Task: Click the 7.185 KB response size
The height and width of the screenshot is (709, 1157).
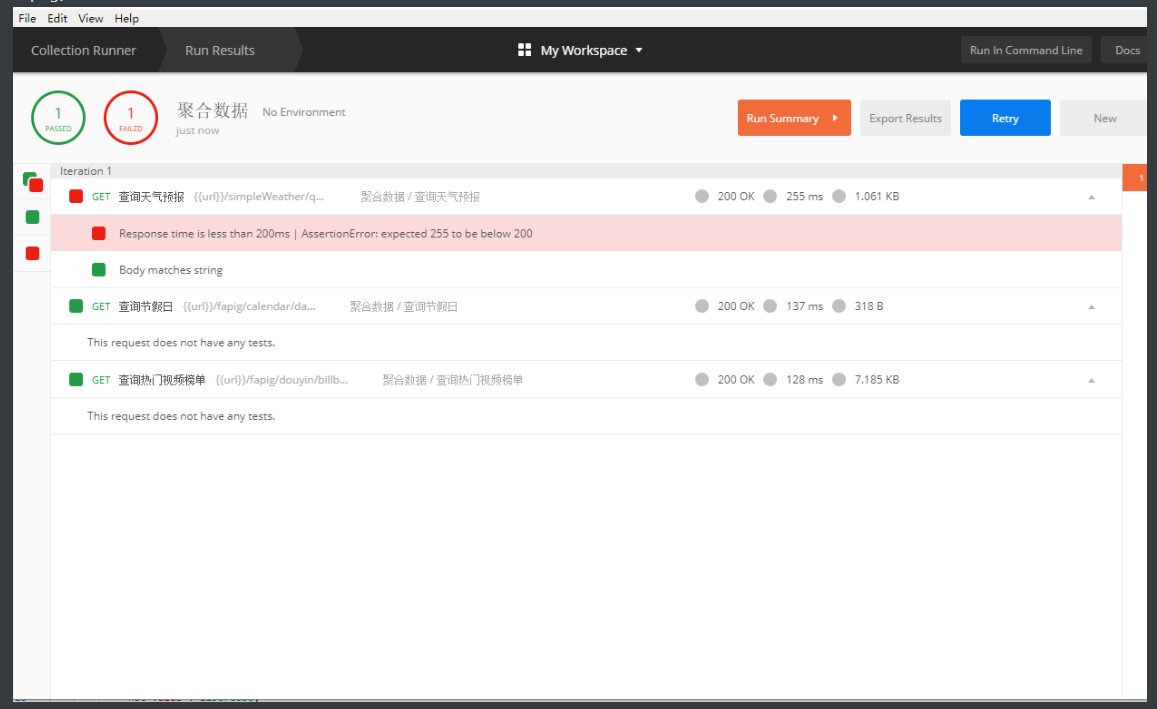Action: click(x=877, y=379)
